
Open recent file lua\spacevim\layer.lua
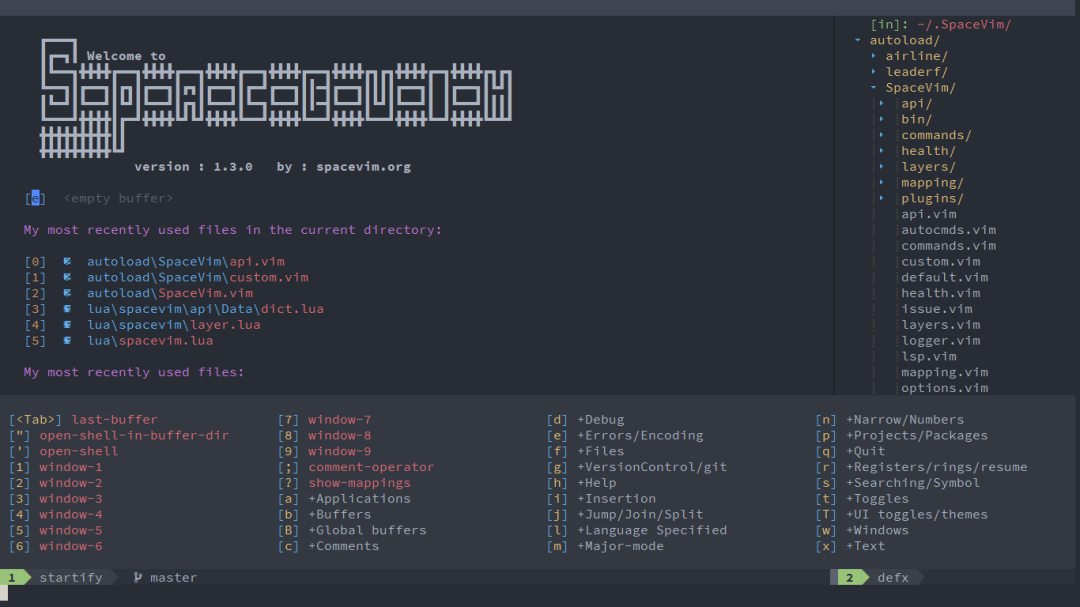170,325
